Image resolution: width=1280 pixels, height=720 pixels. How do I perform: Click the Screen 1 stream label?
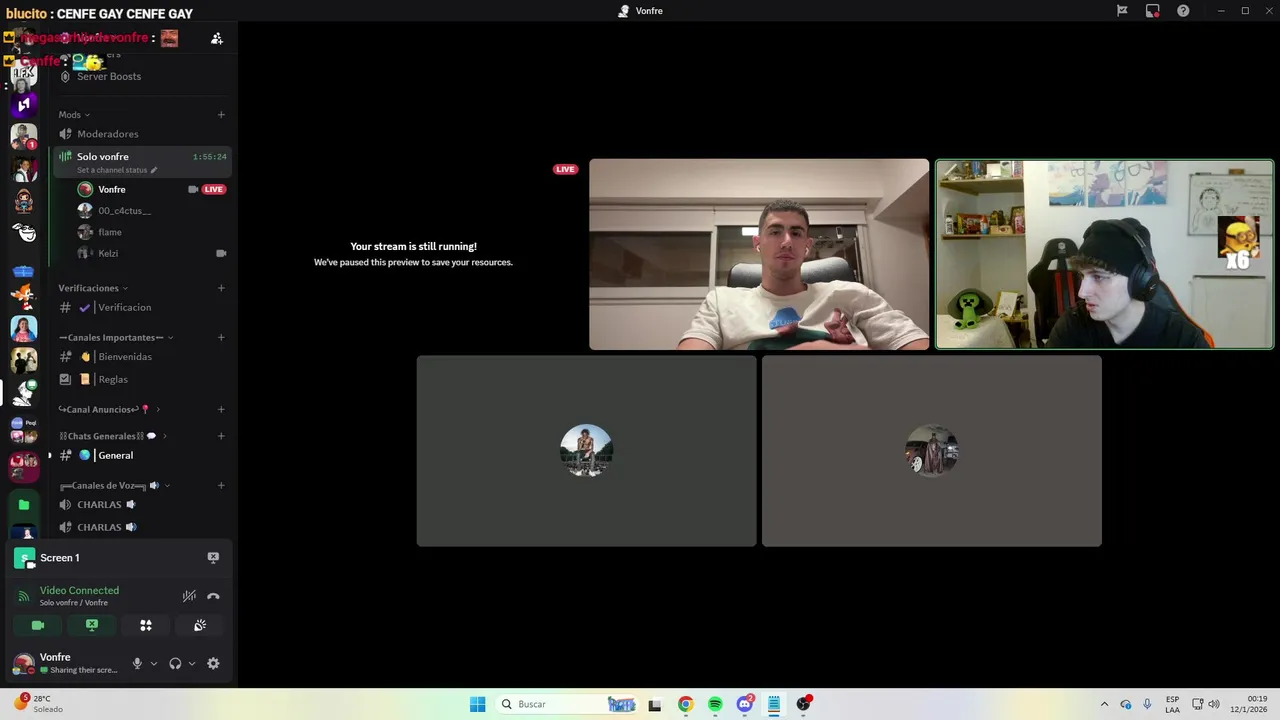pyautogui.click(x=60, y=558)
